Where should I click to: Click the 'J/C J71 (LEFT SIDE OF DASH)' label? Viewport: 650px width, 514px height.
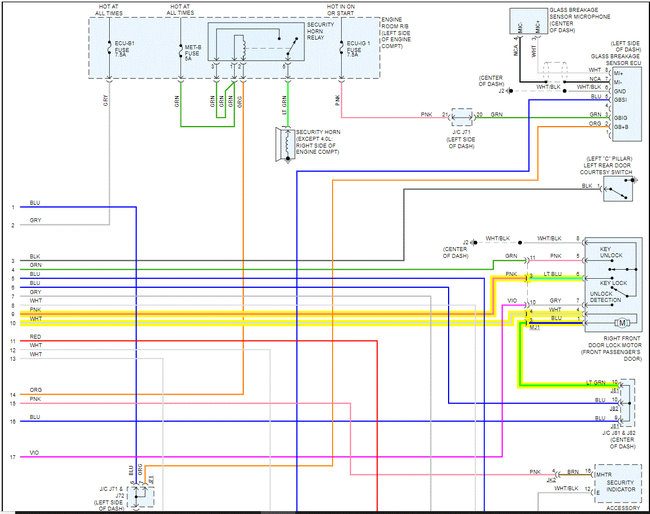click(461, 139)
